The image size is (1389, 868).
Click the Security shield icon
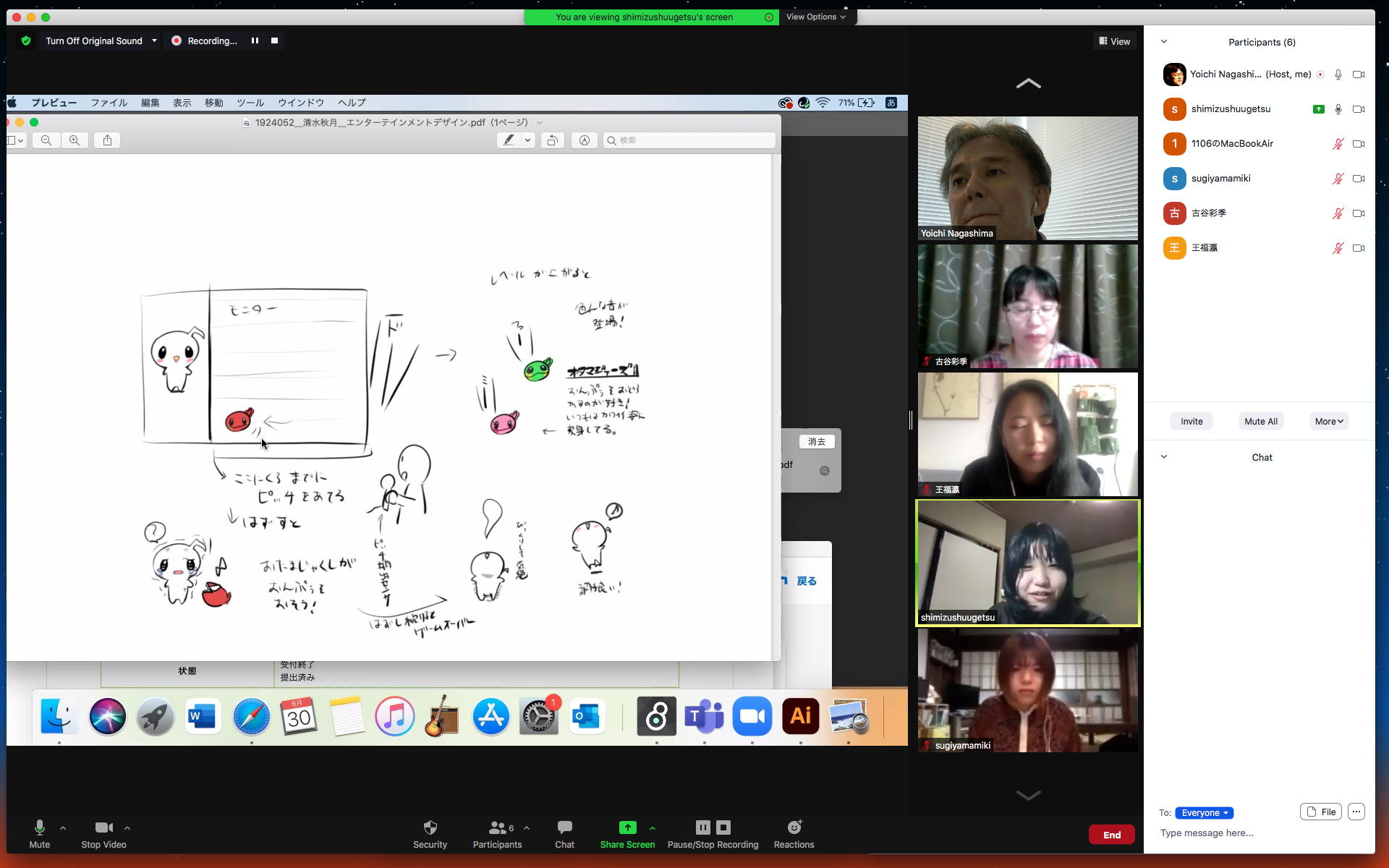point(430,827)
